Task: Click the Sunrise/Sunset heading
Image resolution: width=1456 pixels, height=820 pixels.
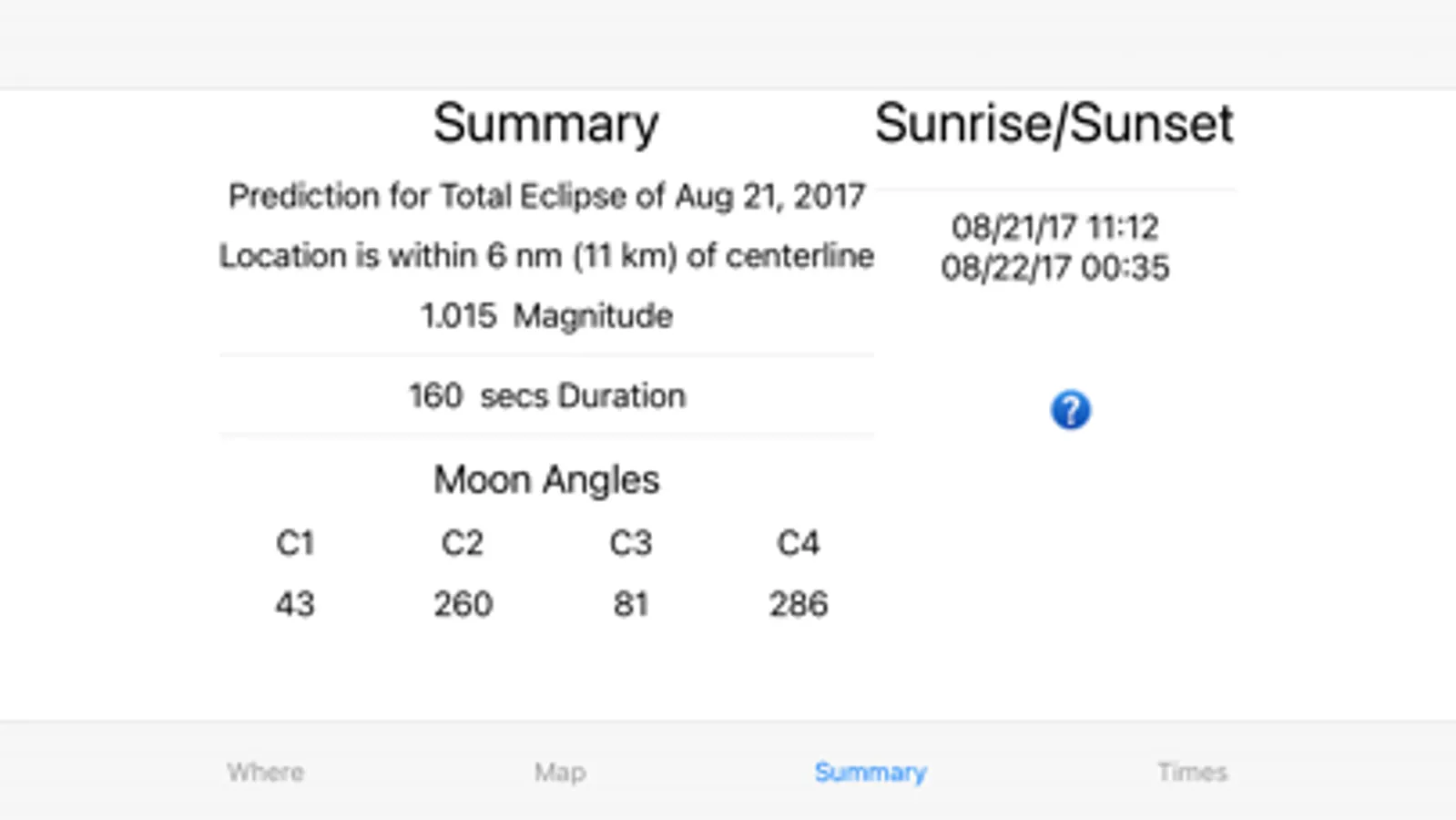Action: click(1054, 124)
